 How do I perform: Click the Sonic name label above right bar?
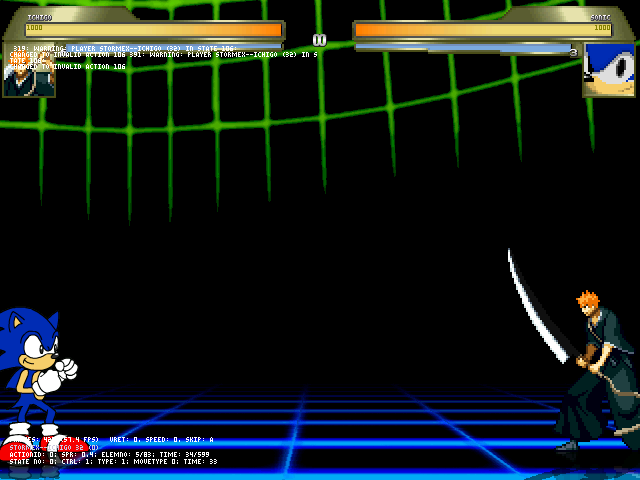[x=599, y=17]
